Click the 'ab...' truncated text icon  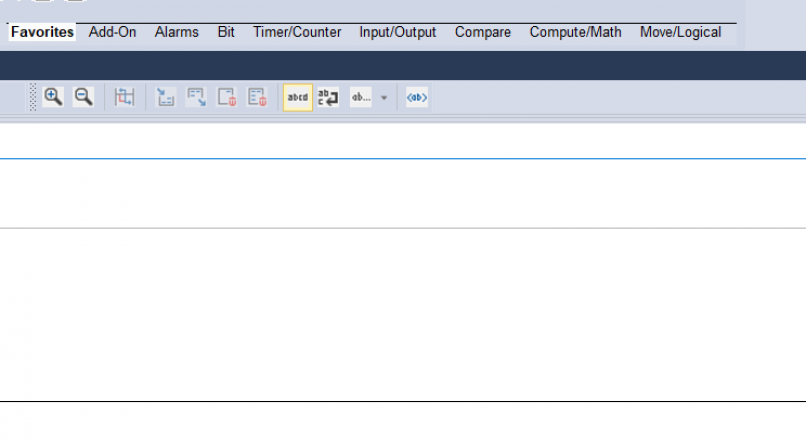(x=360, y=97)
